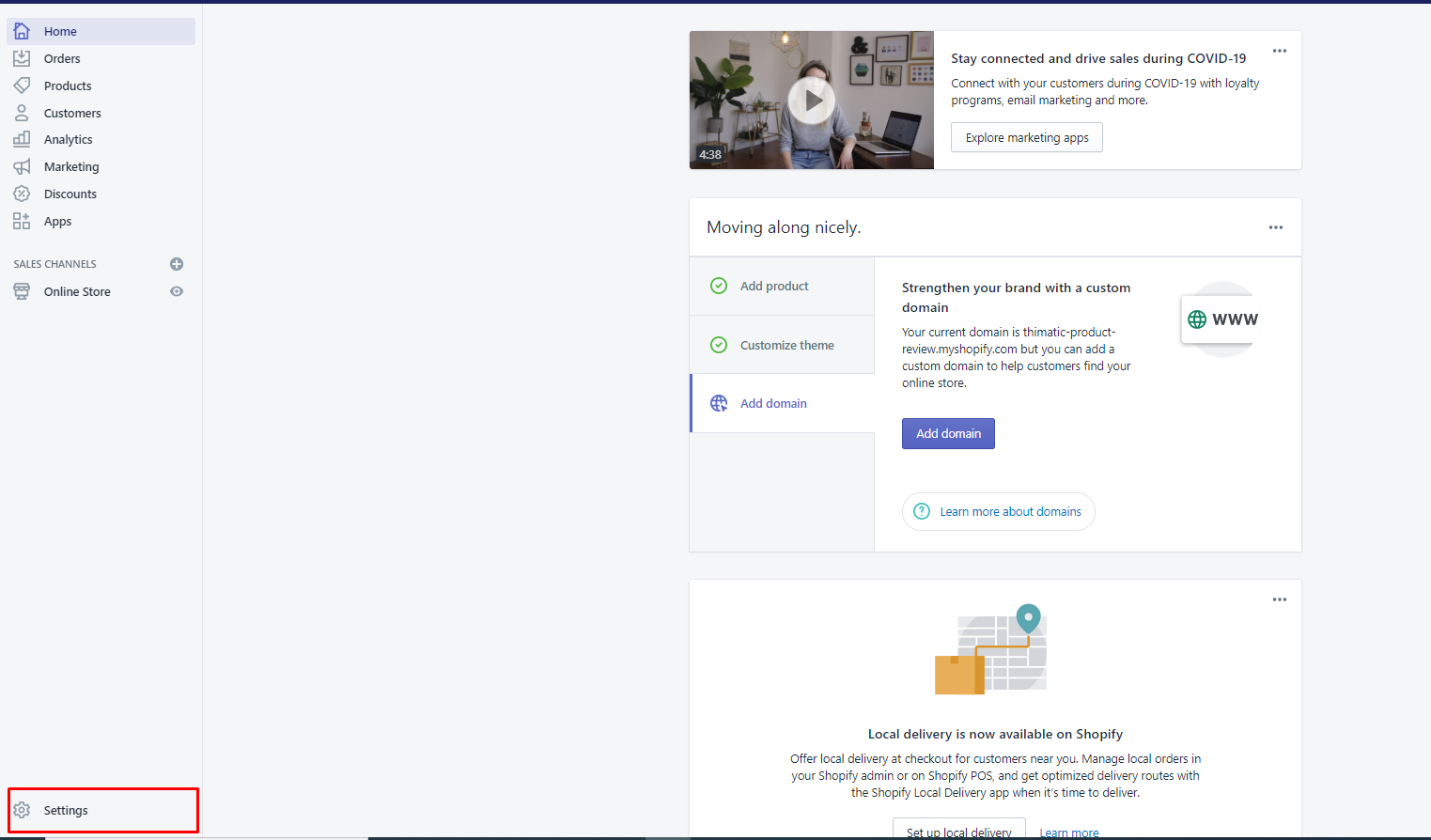Open options menu on Local delivery card

1280,599
